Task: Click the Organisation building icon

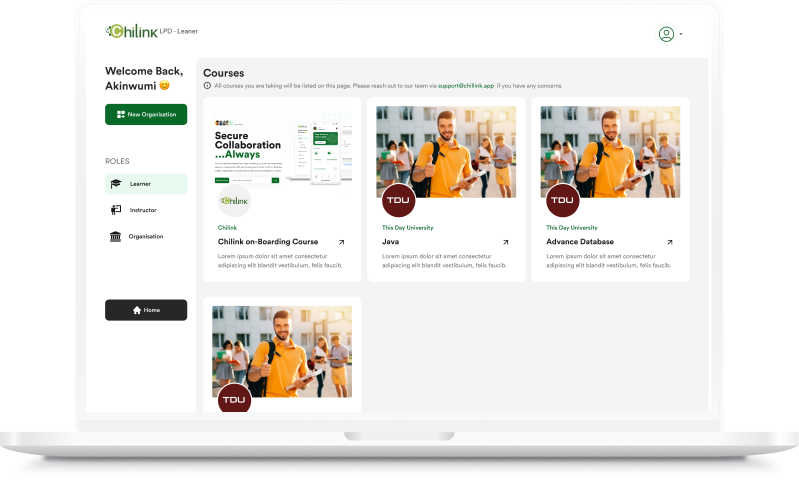Action: (116, 236)
